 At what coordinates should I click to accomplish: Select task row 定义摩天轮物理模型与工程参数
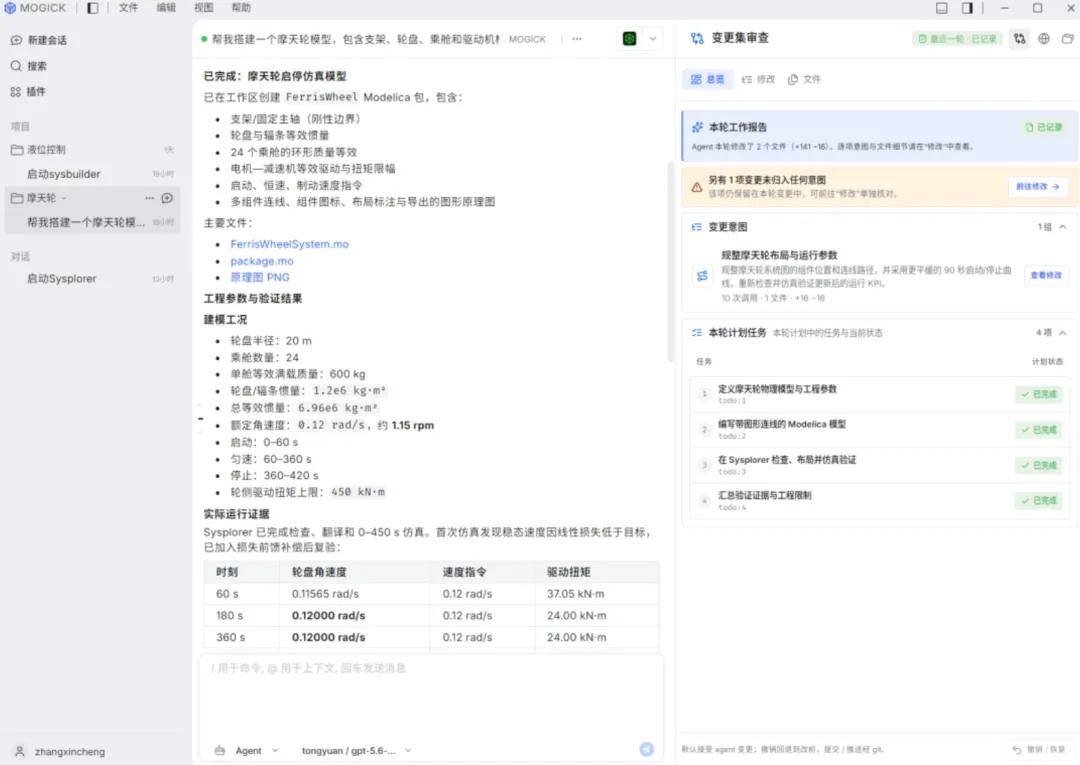[x=880, y=394]
